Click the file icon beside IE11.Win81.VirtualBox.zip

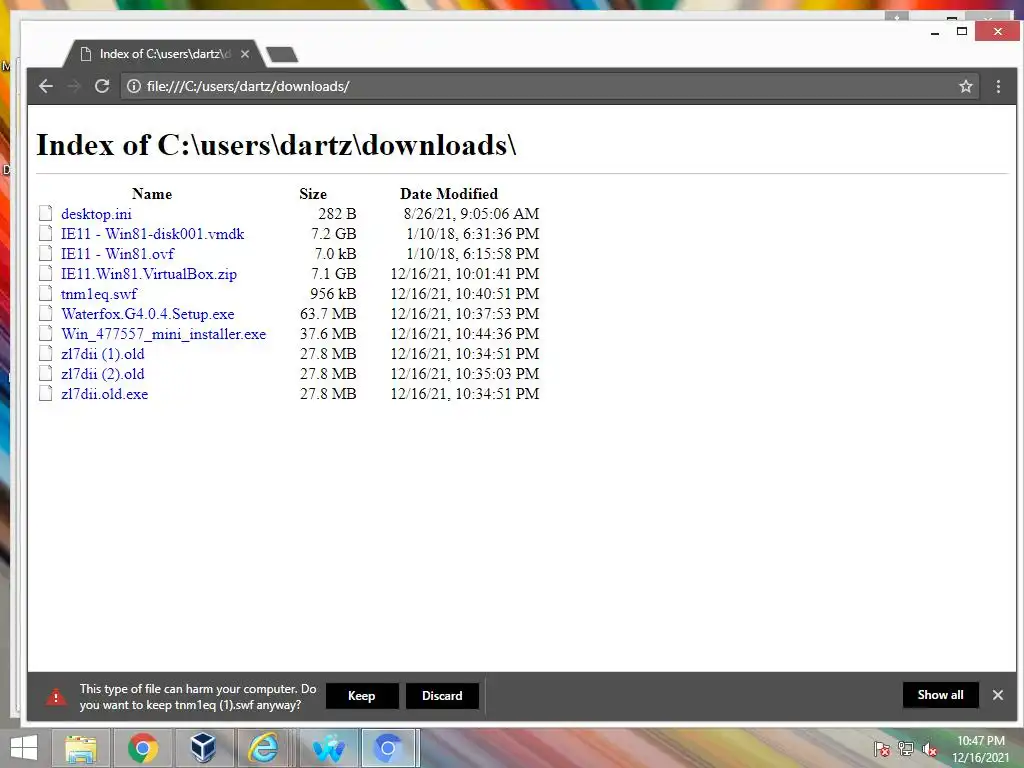click(x=45, y=273)
